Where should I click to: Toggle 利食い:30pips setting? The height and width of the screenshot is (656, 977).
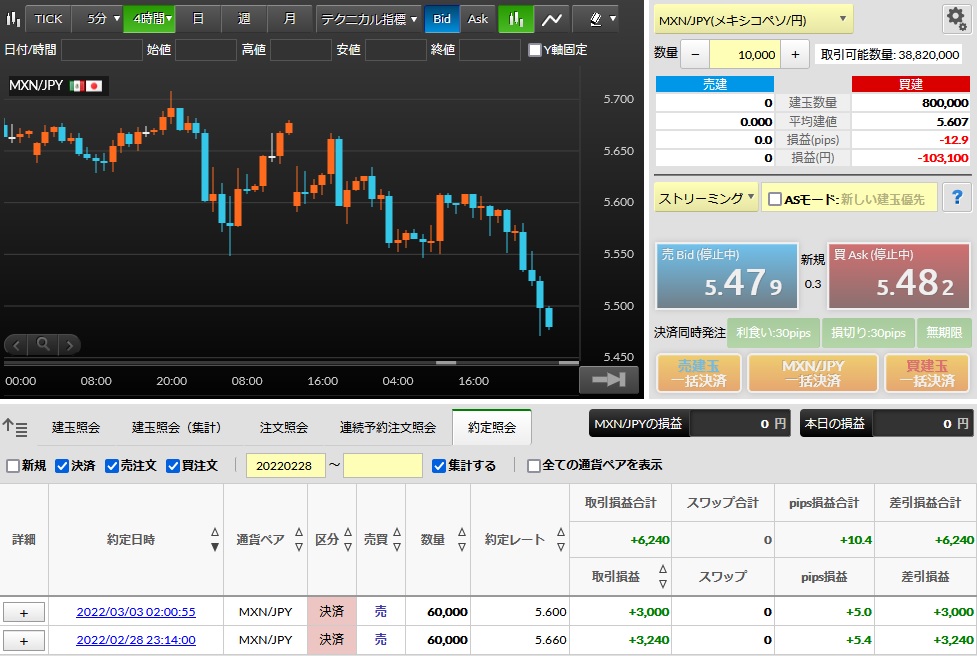tap(773, 333)
